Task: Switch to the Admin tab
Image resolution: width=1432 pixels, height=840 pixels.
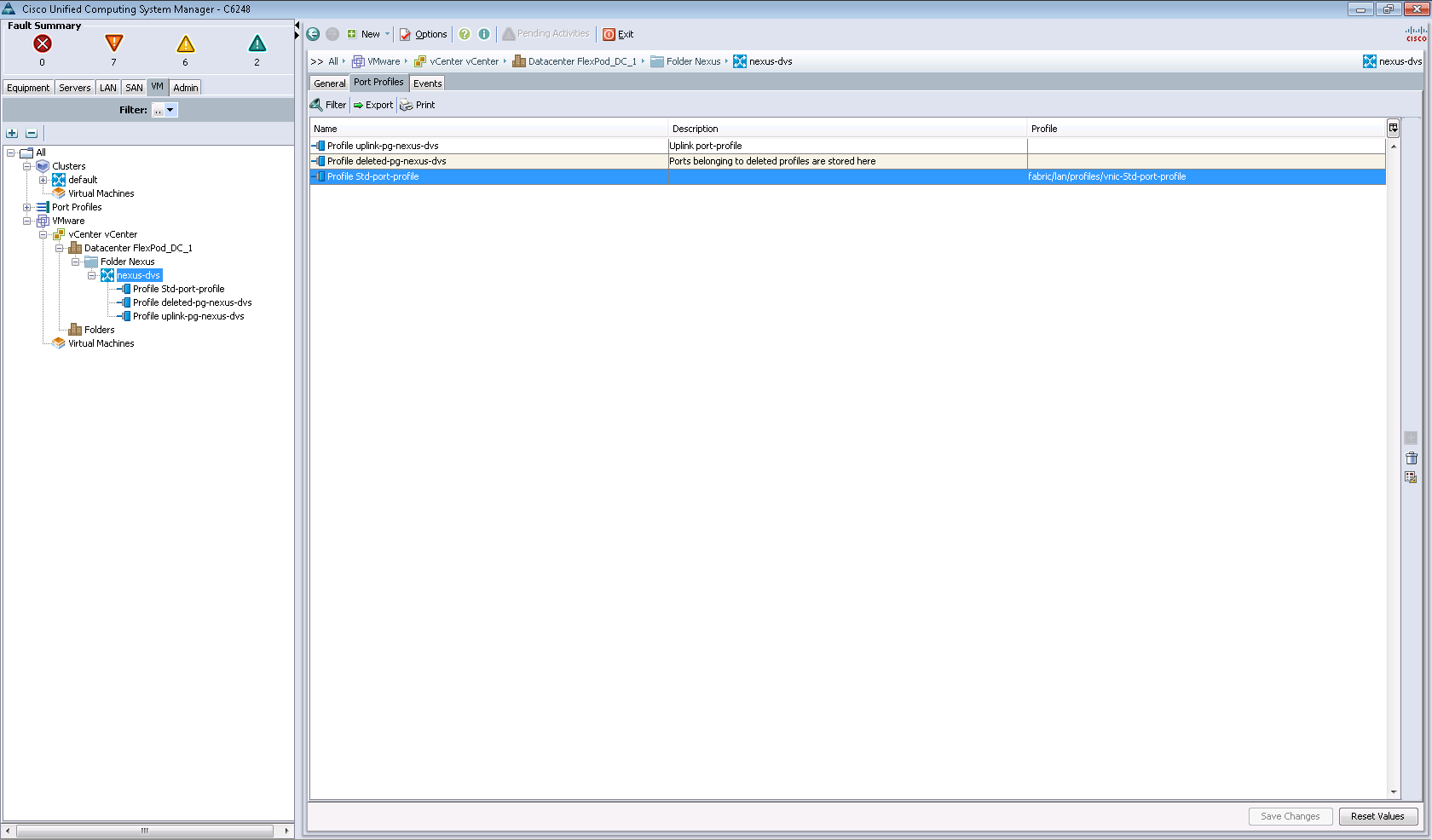Action: (x=186, y=88)
